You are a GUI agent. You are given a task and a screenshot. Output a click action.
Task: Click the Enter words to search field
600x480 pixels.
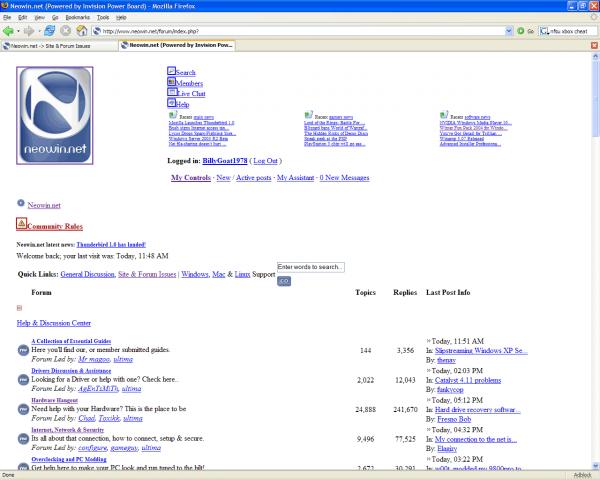pyautogui.click(x=310, y=267)
